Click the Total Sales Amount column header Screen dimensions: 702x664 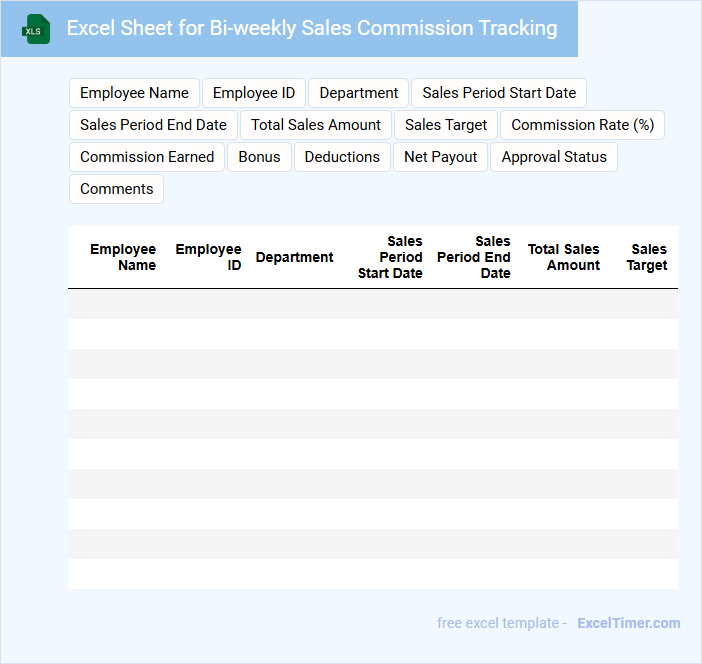564,257
